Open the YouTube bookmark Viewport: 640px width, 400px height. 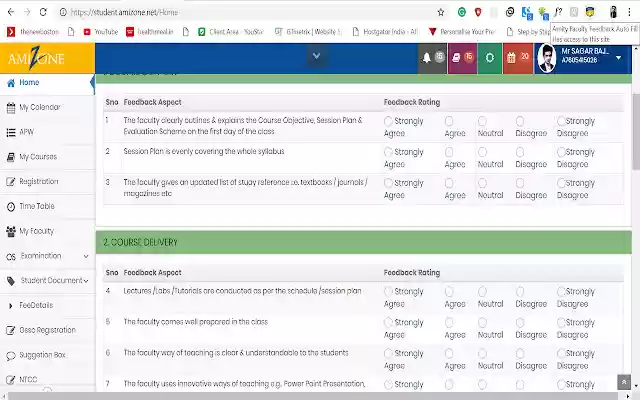pyautogui.click(x=101, y=32)
